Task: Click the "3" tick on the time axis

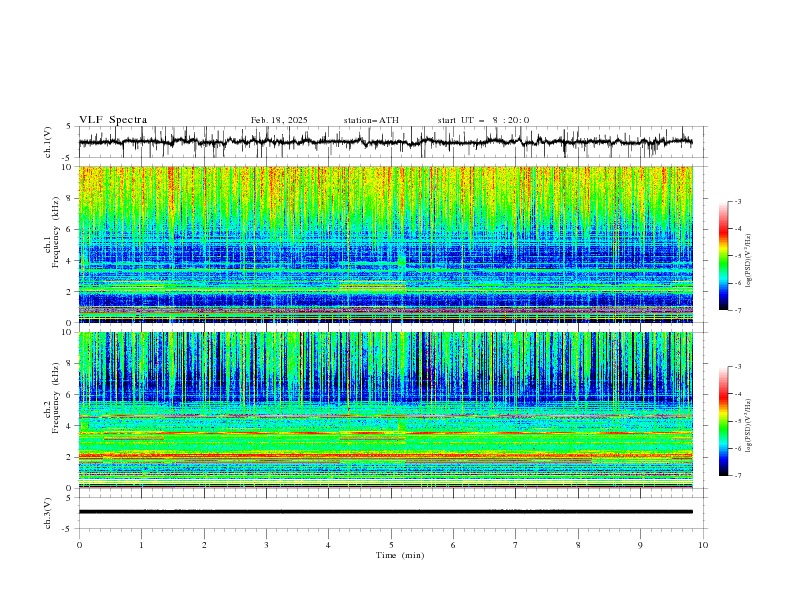Action: (266, 545)
